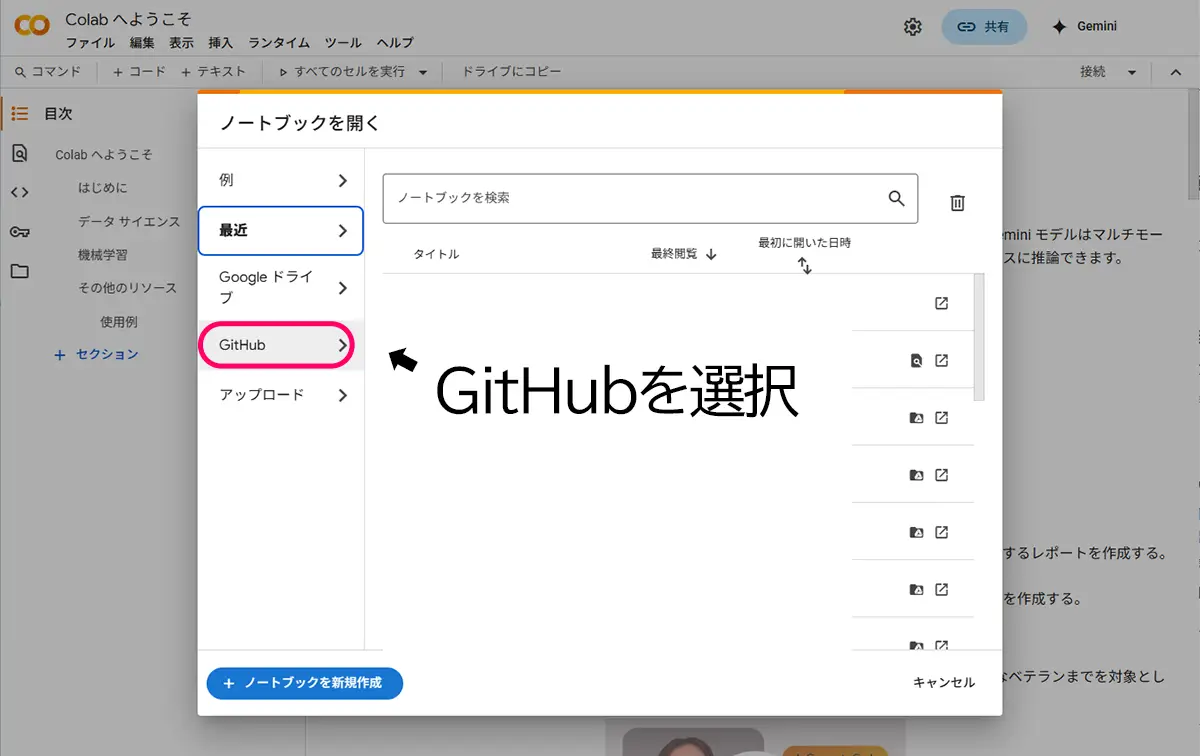Open settings via the gear icon

(912, 27)
